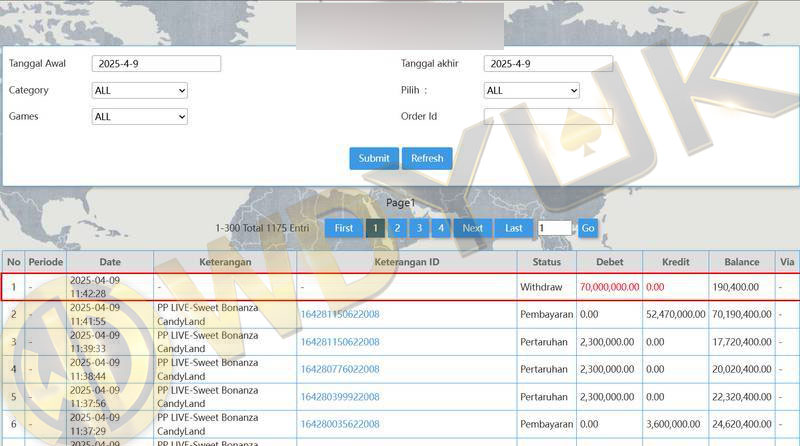
Task: Select page 1 in pagination
Action: (375, 228)
